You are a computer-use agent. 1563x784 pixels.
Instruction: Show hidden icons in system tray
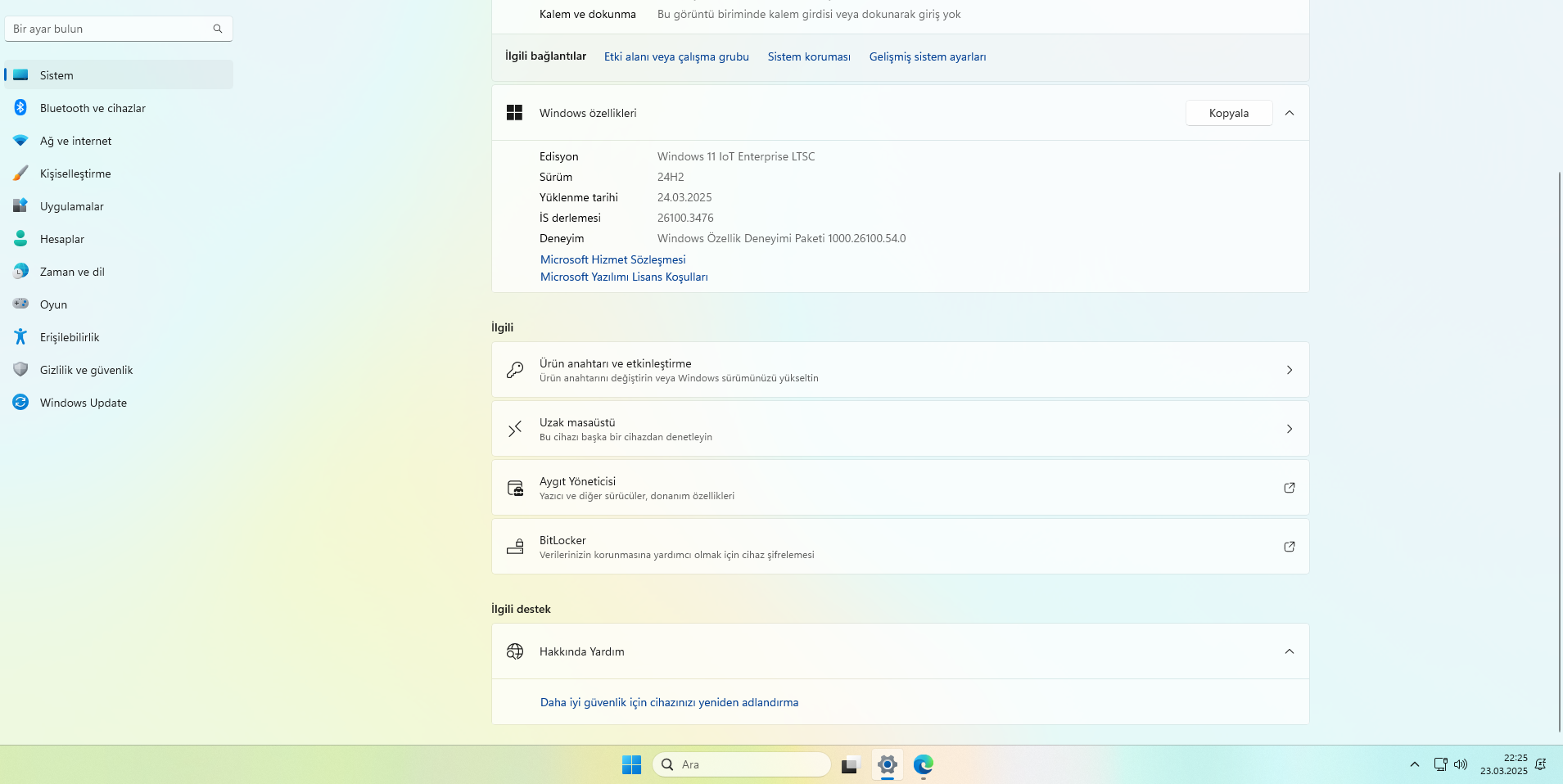coord(1414,764)
